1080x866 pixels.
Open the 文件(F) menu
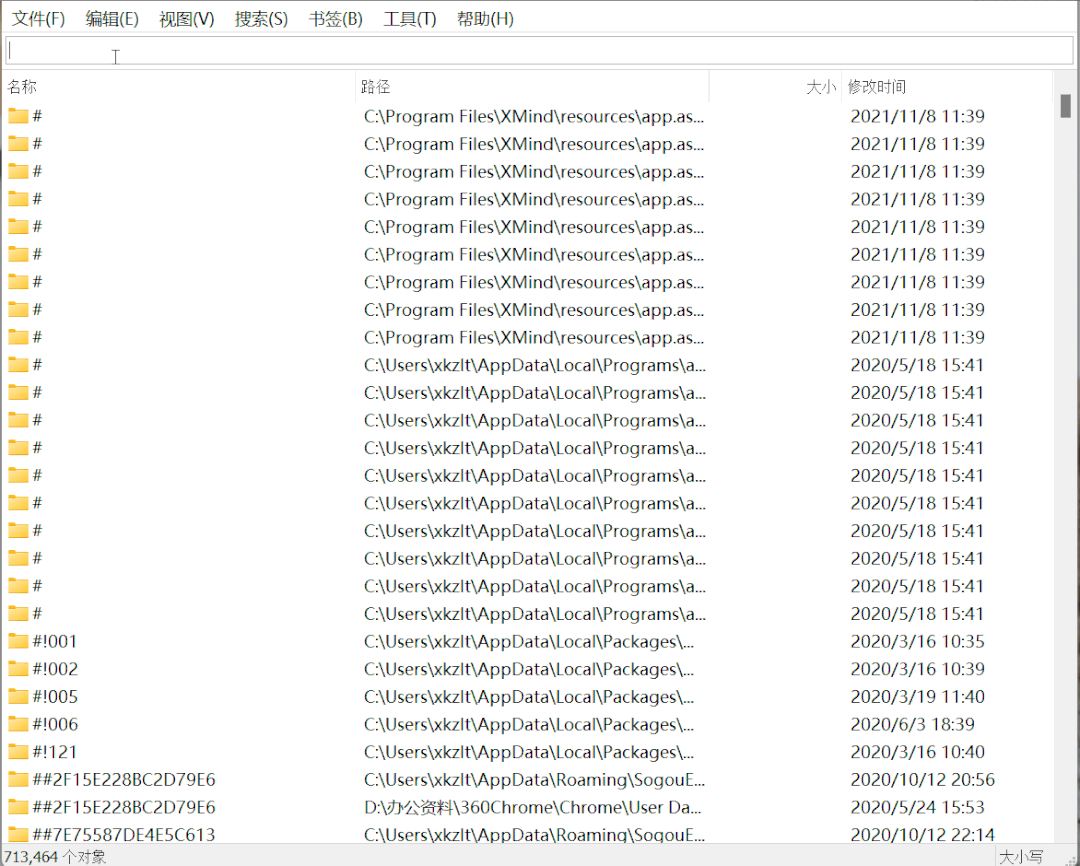point(38,19)
